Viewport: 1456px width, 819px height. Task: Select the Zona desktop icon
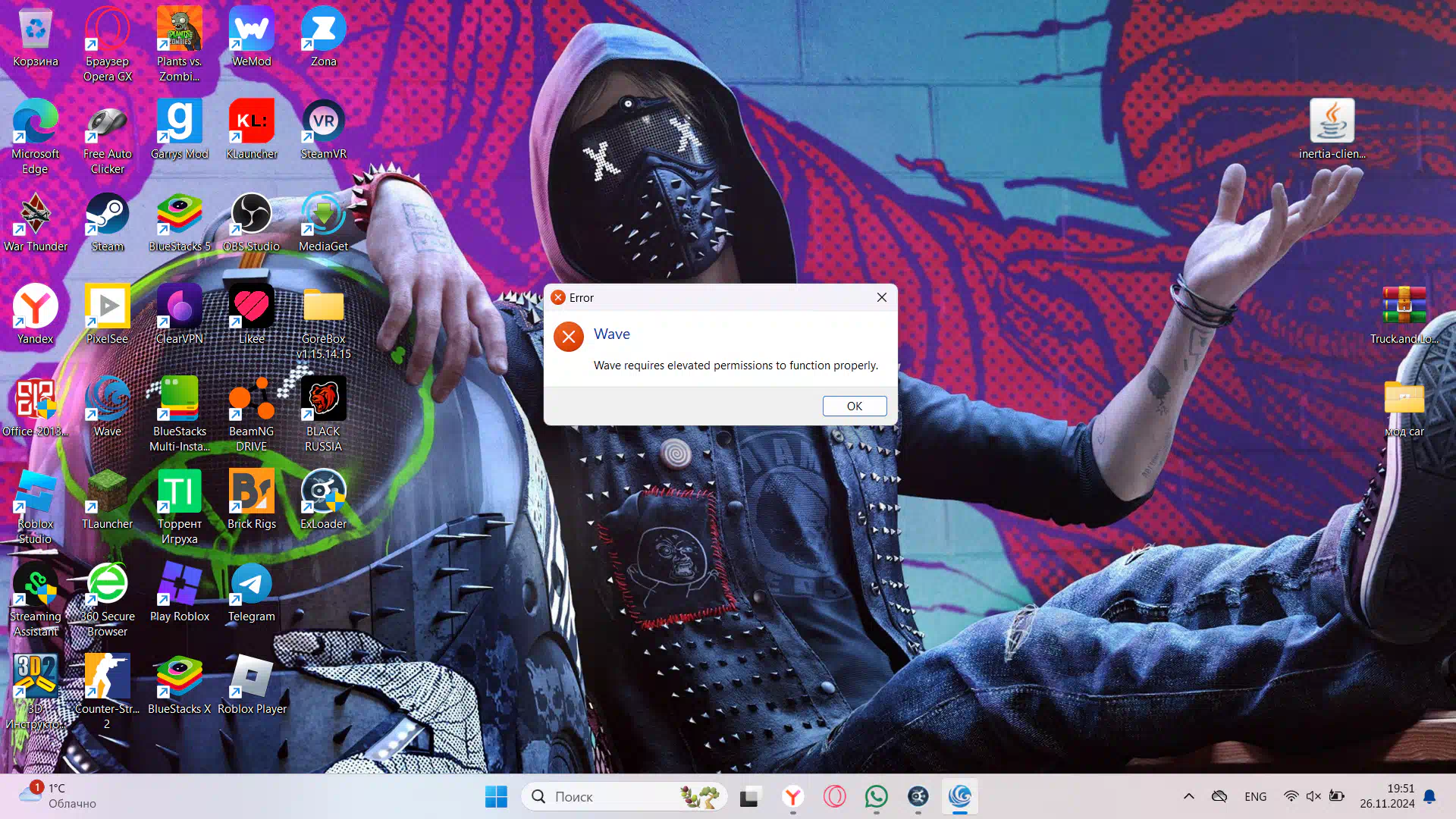tap(324, 38)
